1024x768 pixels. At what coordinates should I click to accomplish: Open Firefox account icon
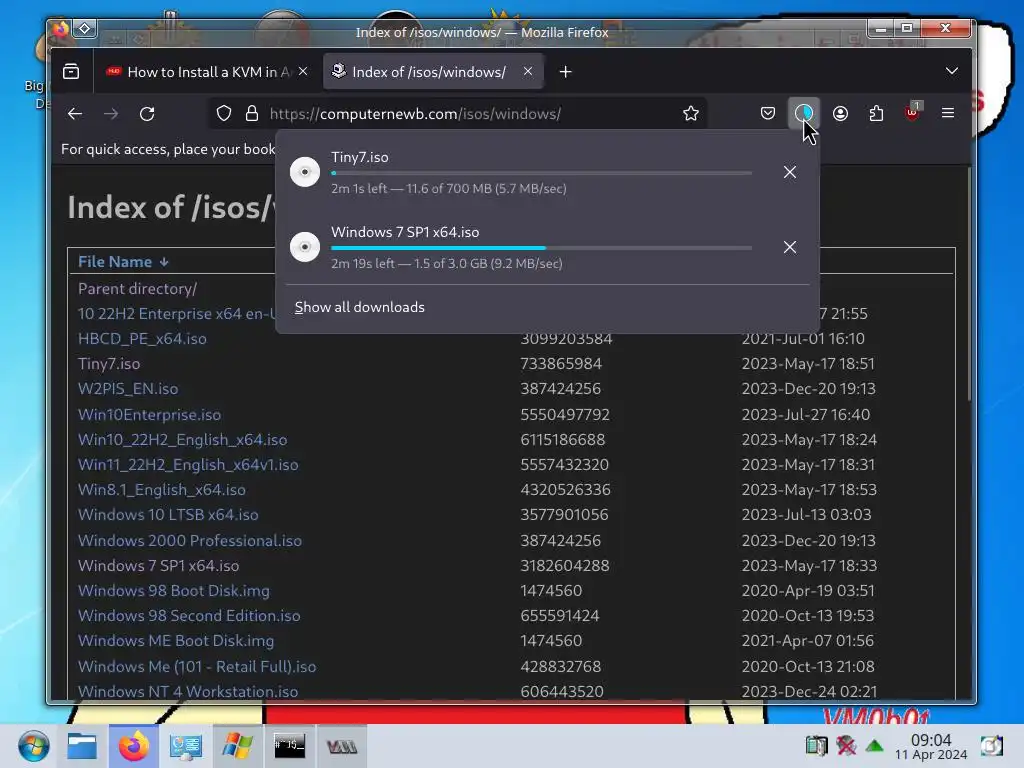(x=840, y=114)
